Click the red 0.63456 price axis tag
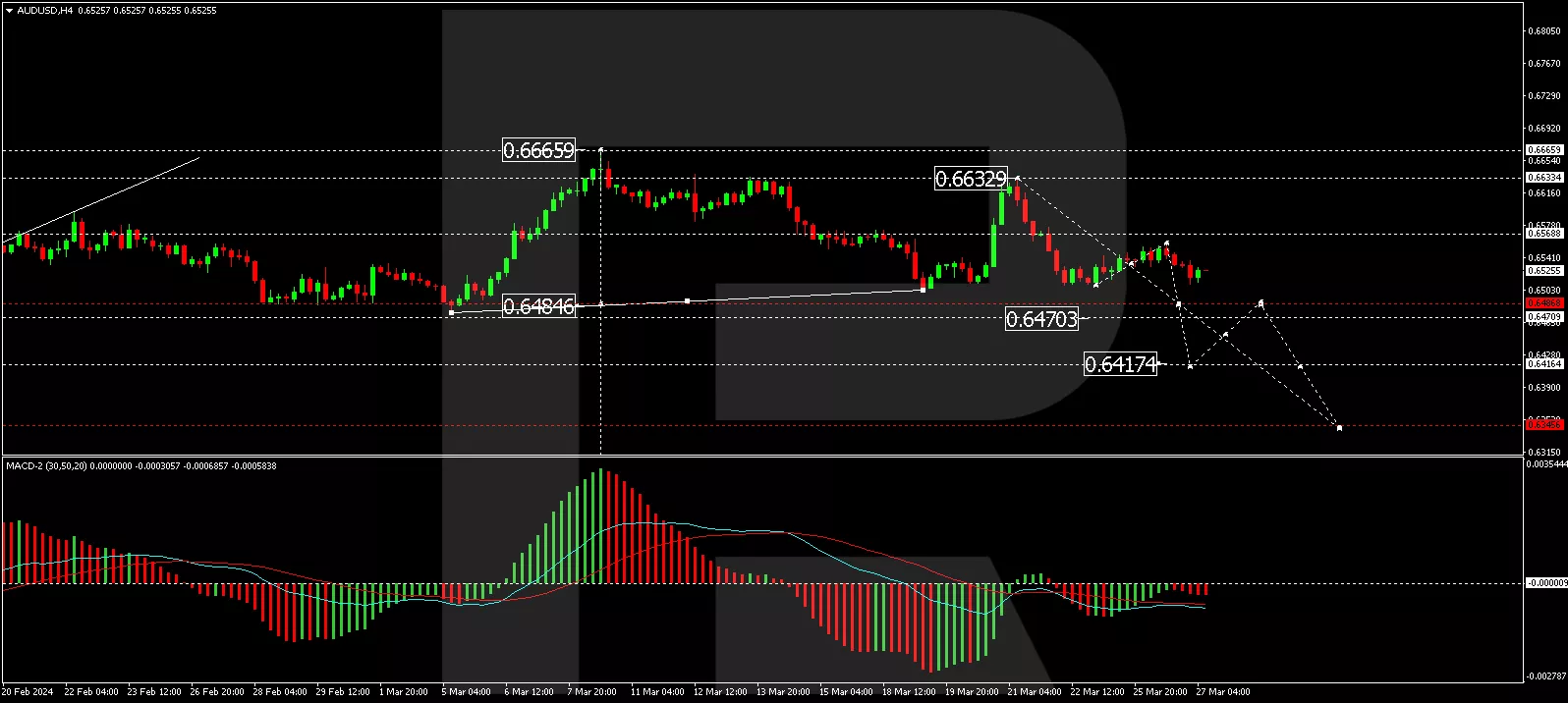 pos(1543,424)
